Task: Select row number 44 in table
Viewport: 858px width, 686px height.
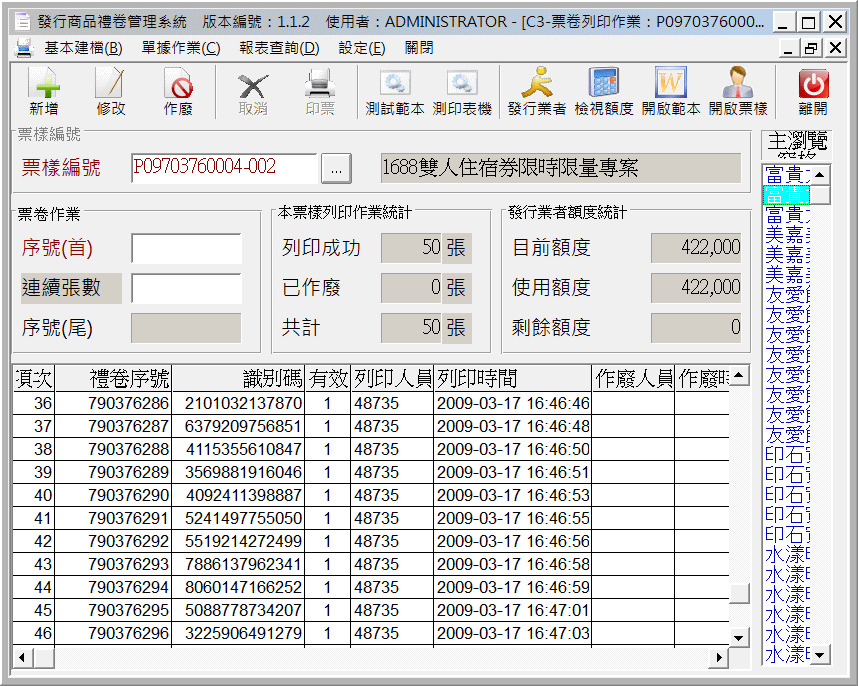Action: point(34,588)
